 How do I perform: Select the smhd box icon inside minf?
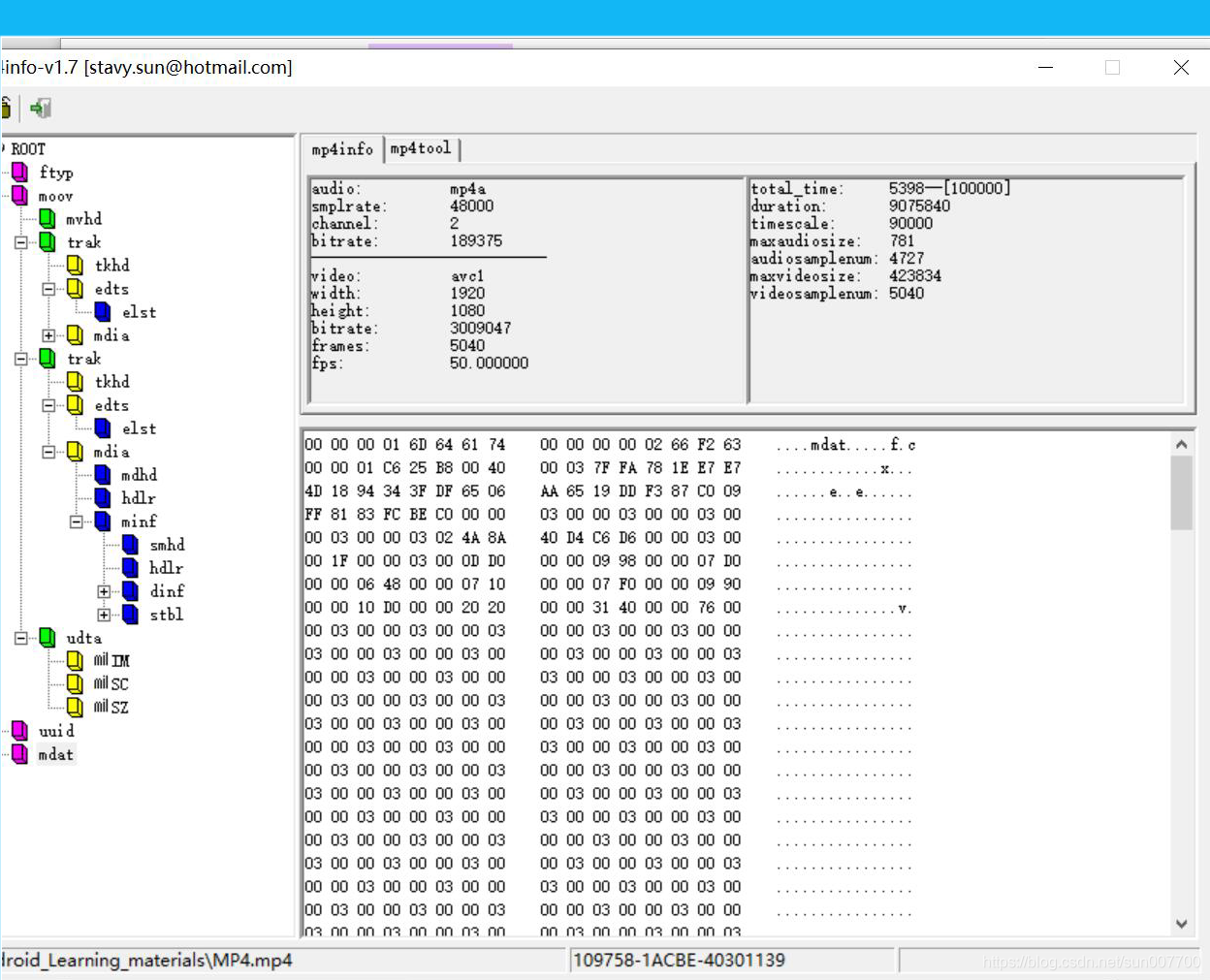point(129,545)
